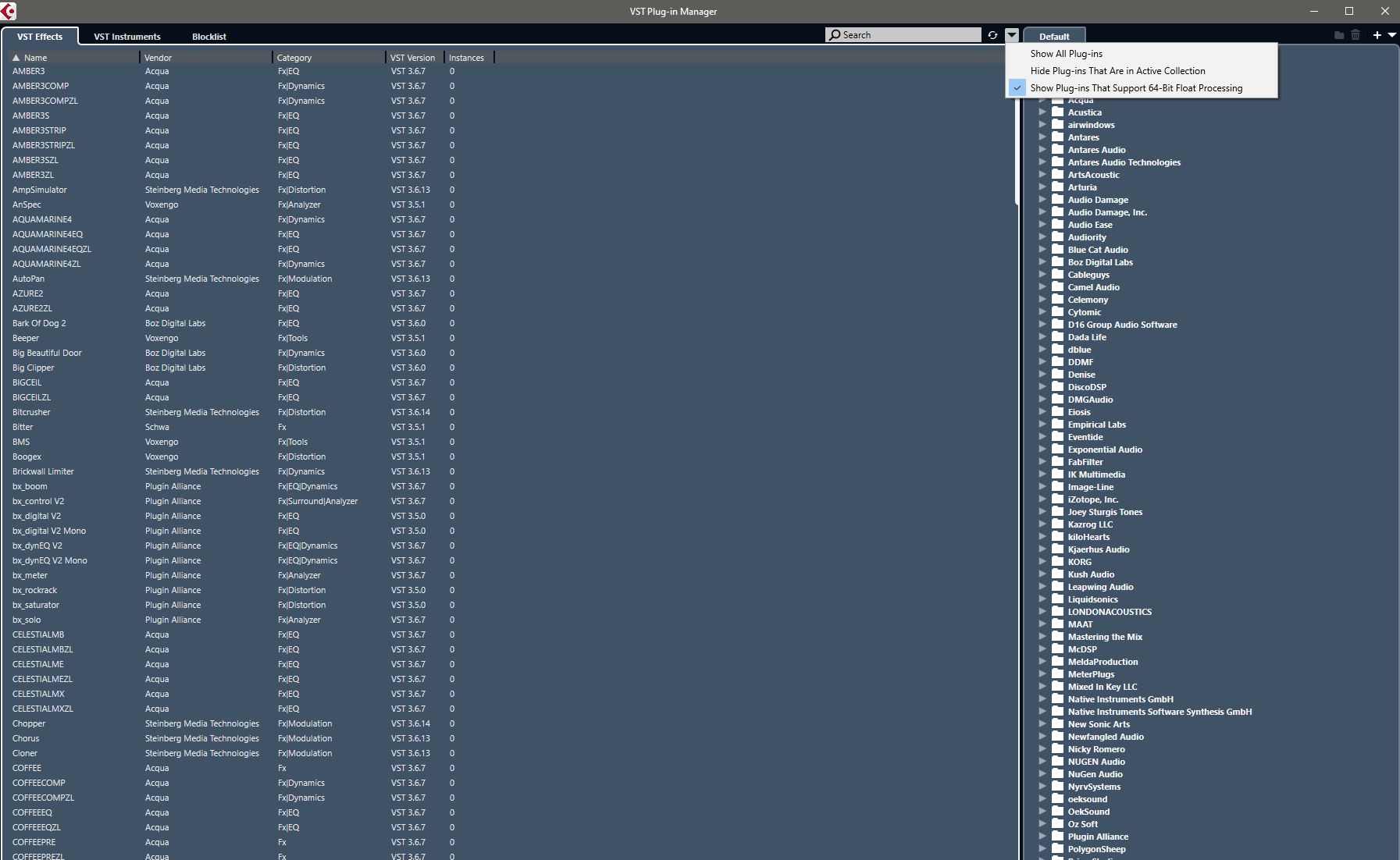Uncheck Show Plug-ins That Support 64-Bit Float Processing

1142,88
